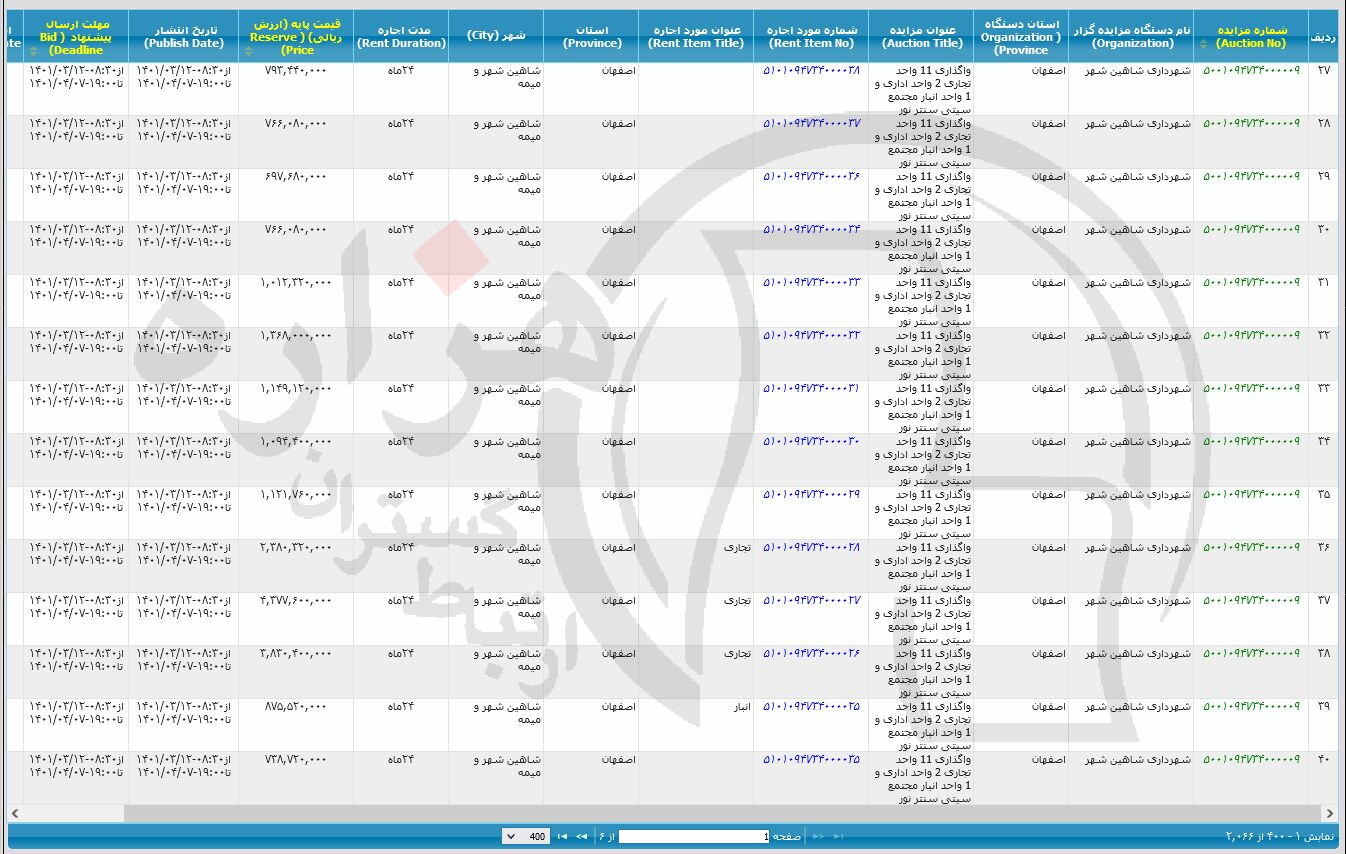Open rent item number link in row ۳۲
Image resolution: width=1346 pixels, height=854 pixels.
coord(811,335)
